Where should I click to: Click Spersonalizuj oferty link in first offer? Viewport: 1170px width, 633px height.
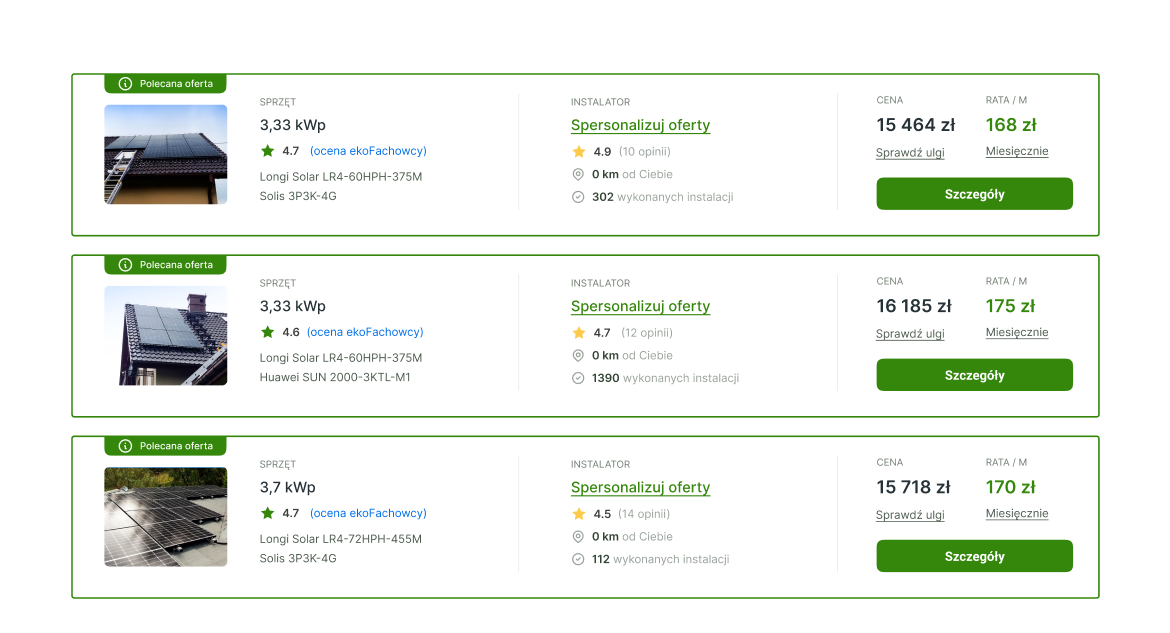[640, 126]
